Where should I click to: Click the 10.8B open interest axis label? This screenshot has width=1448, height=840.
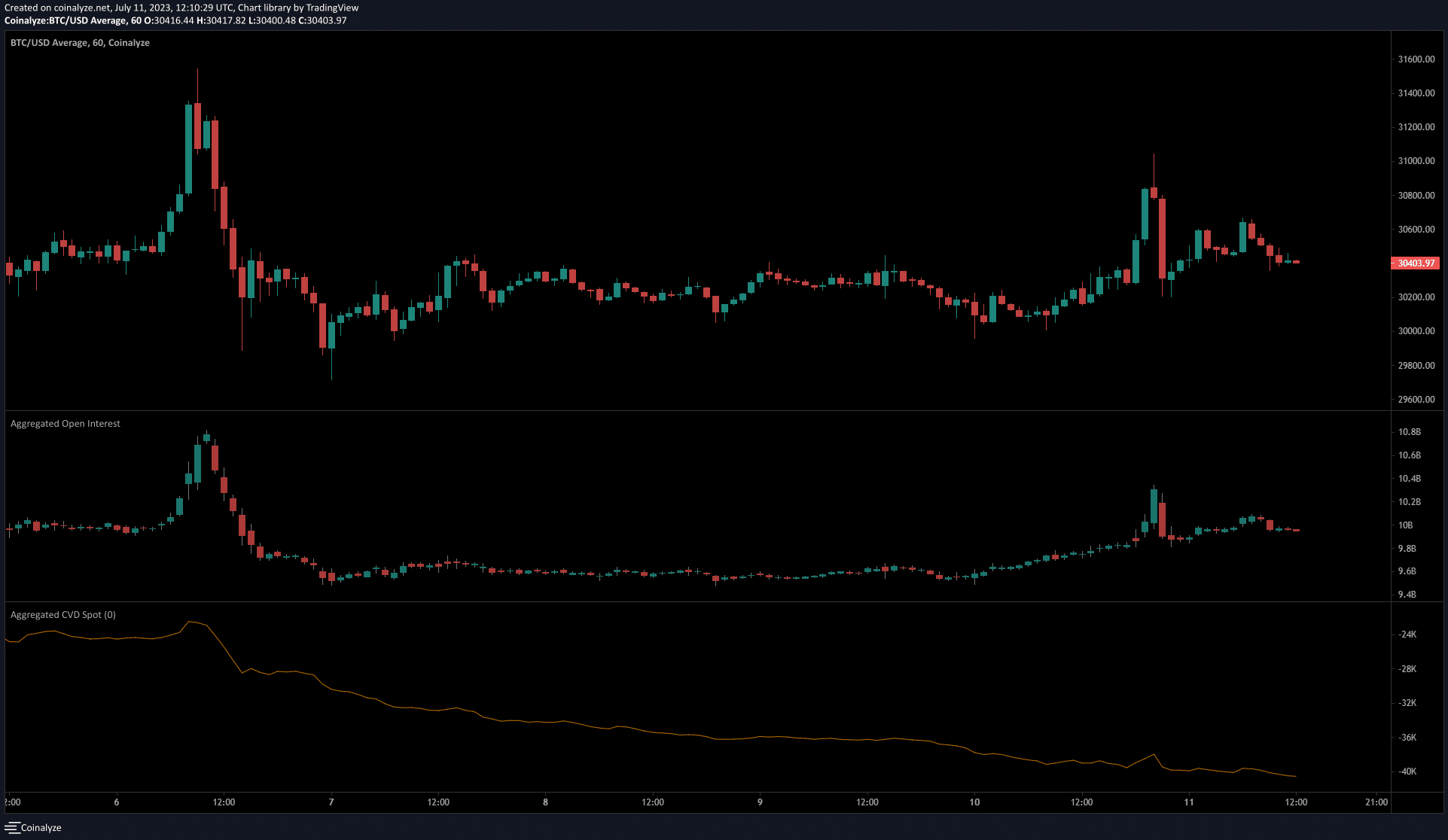1410,432
